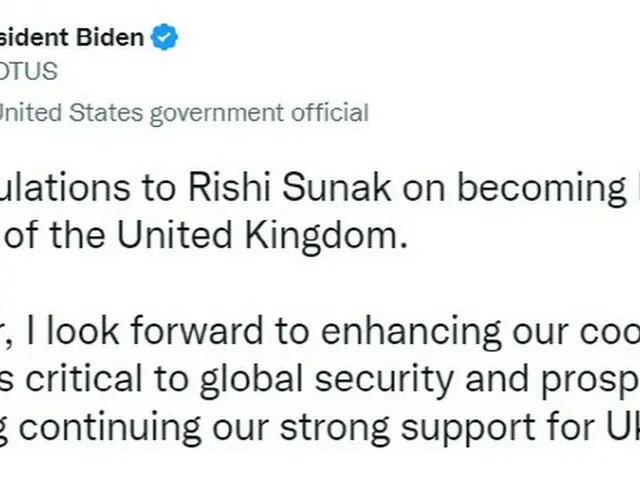Click the United States government official label
Image resolution: width=640 pixels, height=480 pixels.
tap(184, 113)
